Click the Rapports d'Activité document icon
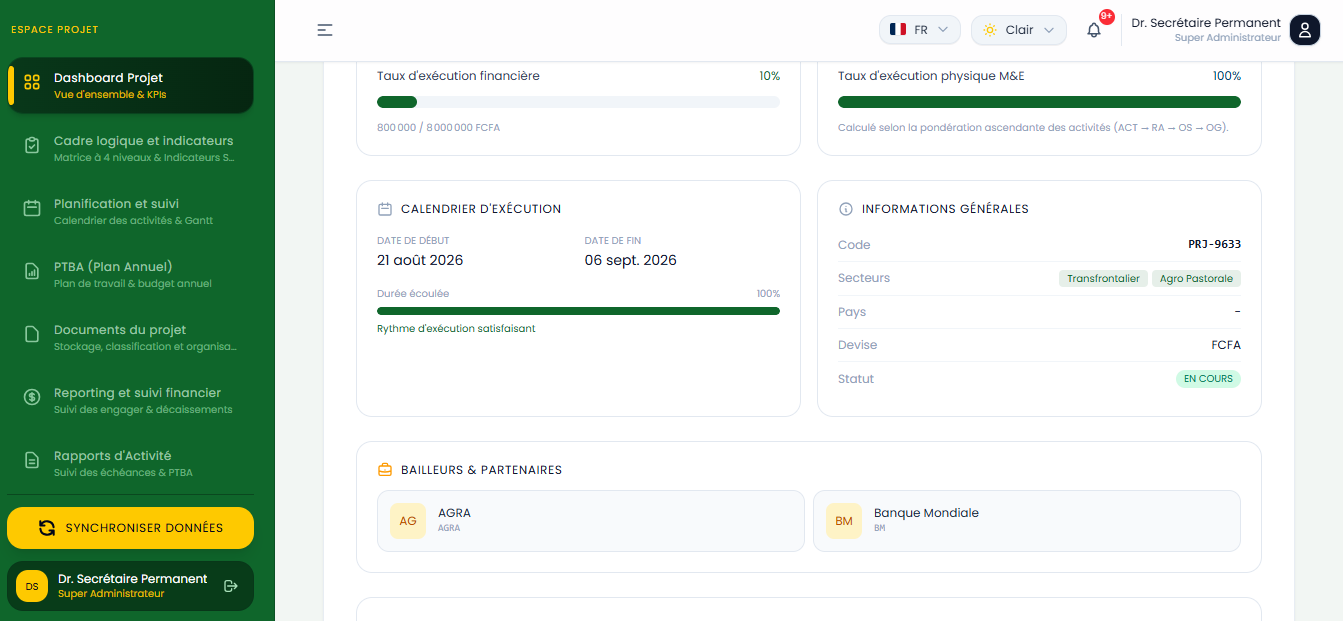This screenshot has width=1343, height=621. [32, 460]
